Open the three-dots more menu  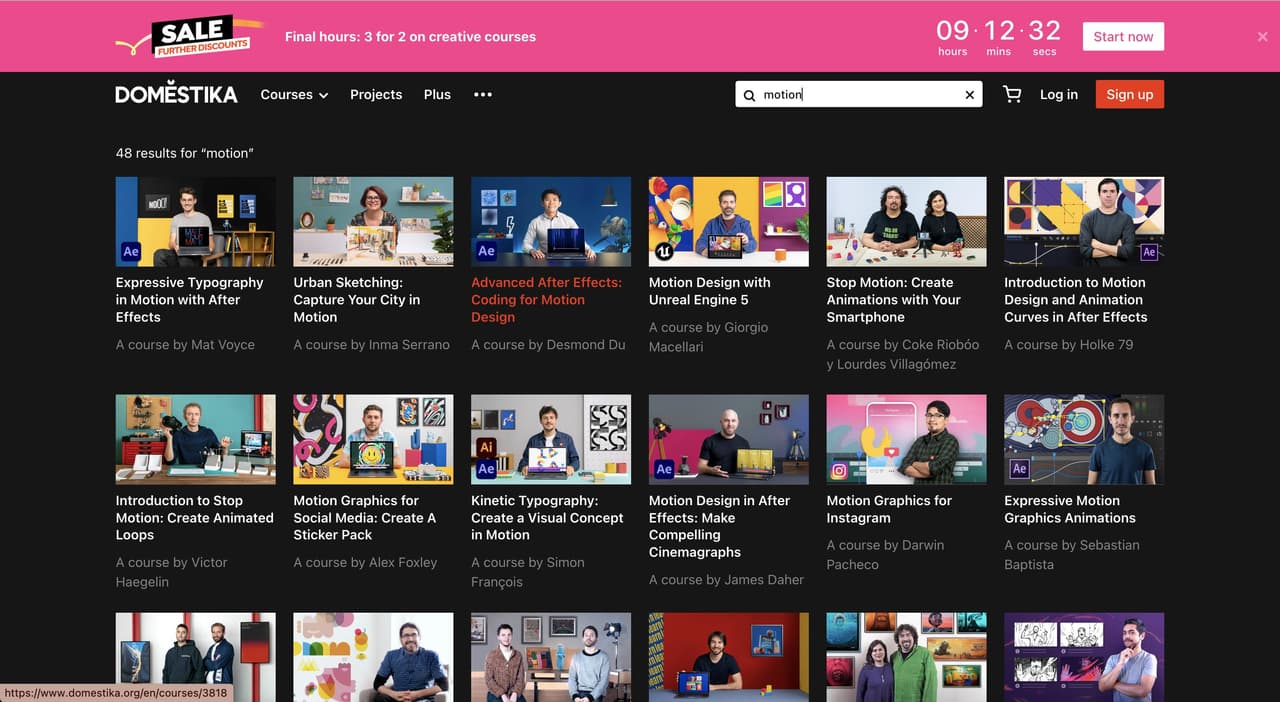483,94
